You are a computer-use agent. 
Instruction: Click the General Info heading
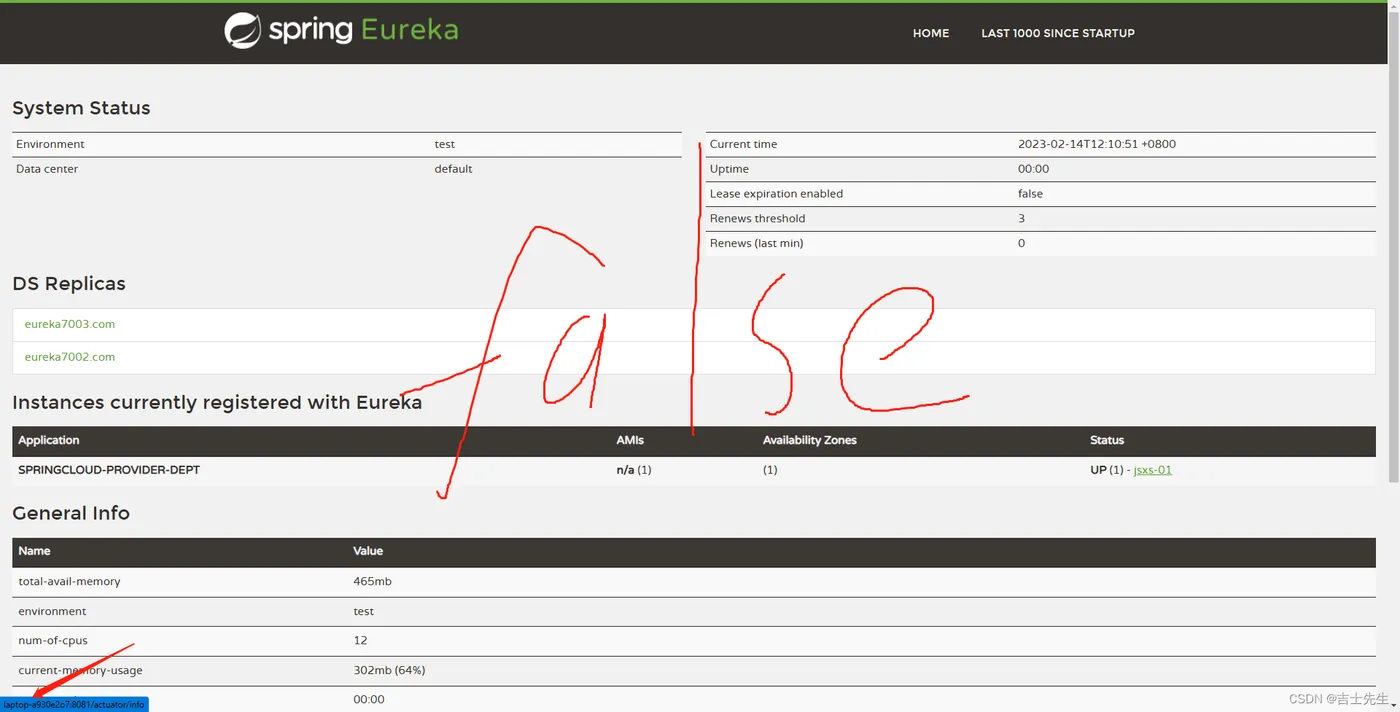[x=71, y=513]
